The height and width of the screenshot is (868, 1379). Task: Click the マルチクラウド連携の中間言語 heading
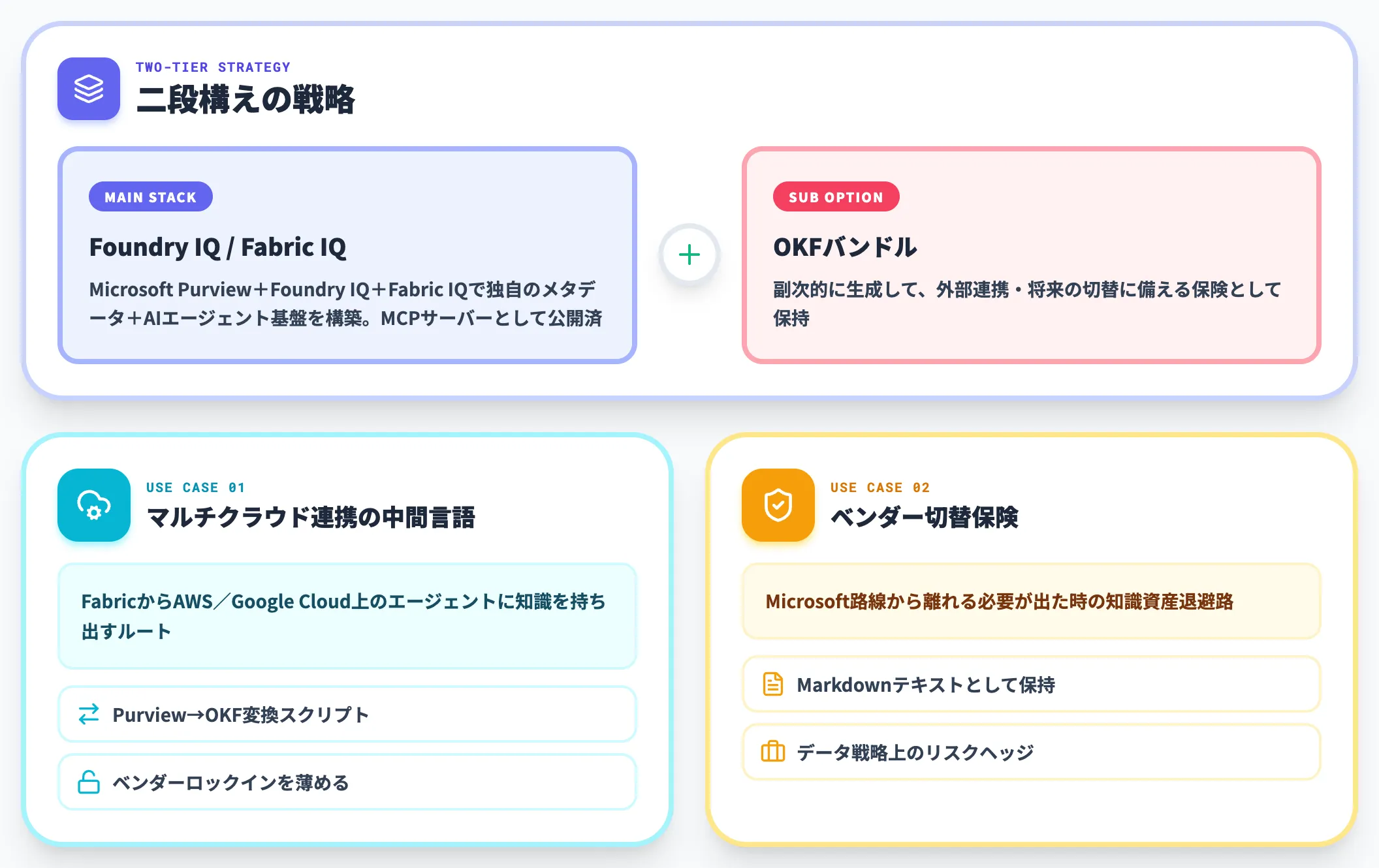point(311,517)
